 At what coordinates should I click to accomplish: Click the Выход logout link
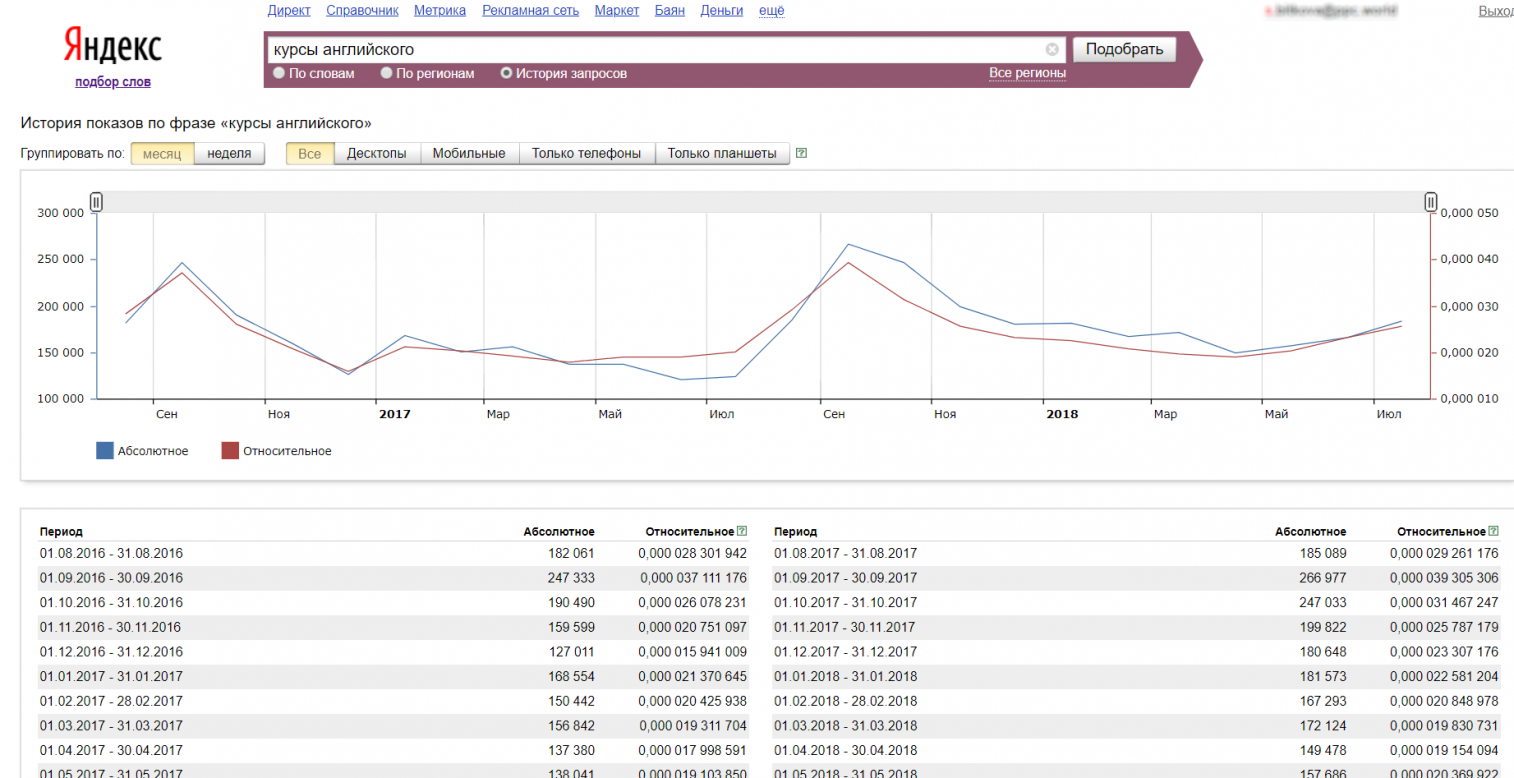[1496, 11]
